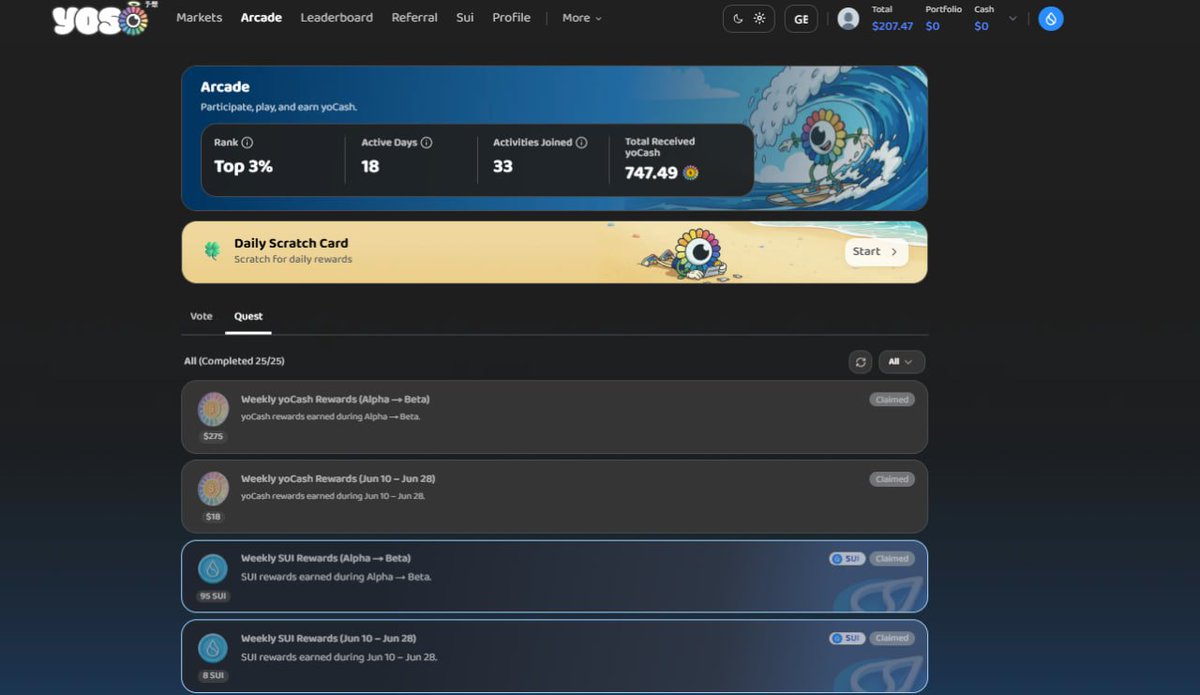Switch to light mode sun icon

click(x=760, y=19)
